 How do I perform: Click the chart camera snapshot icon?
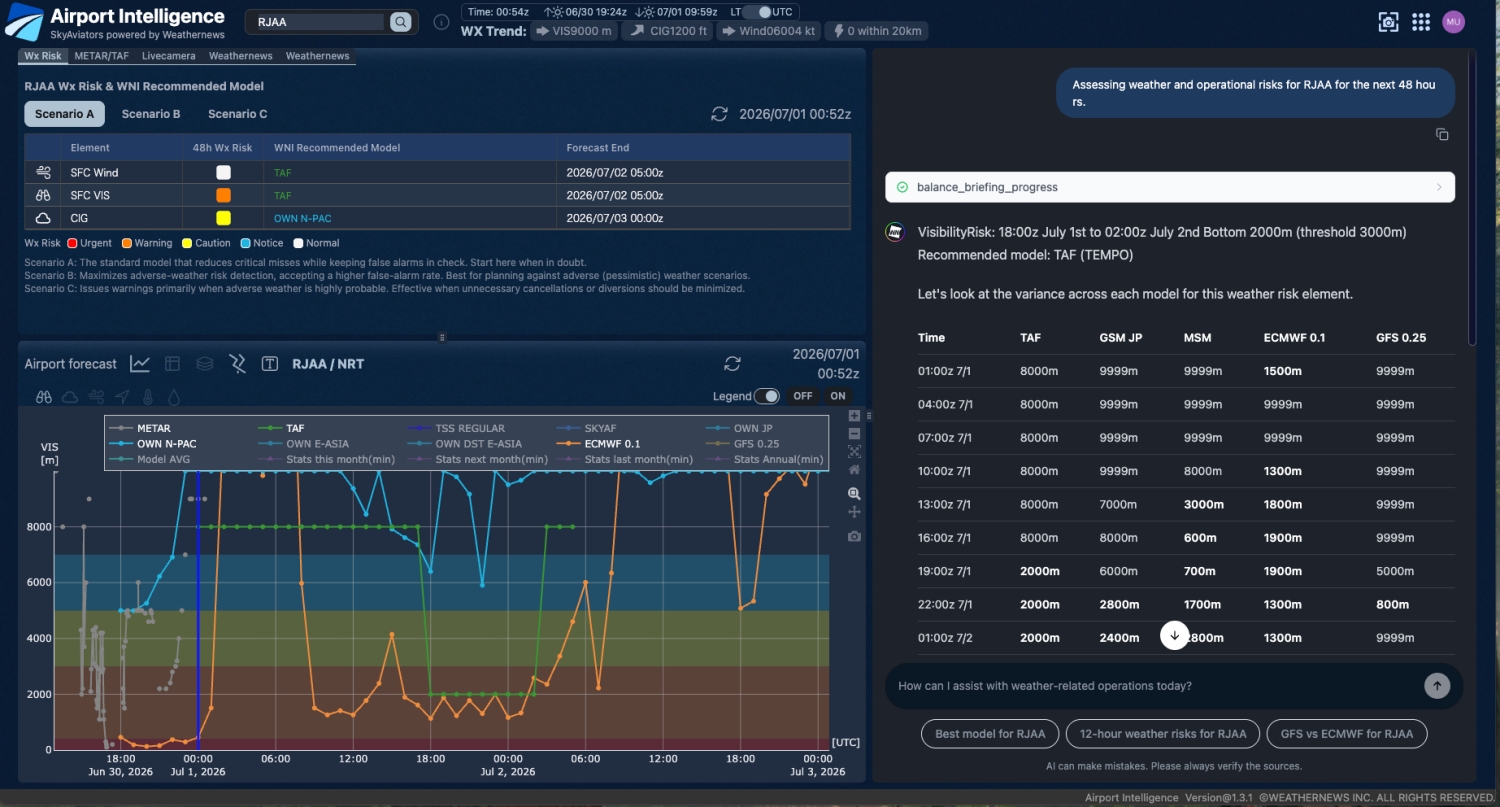click(854, 537)
